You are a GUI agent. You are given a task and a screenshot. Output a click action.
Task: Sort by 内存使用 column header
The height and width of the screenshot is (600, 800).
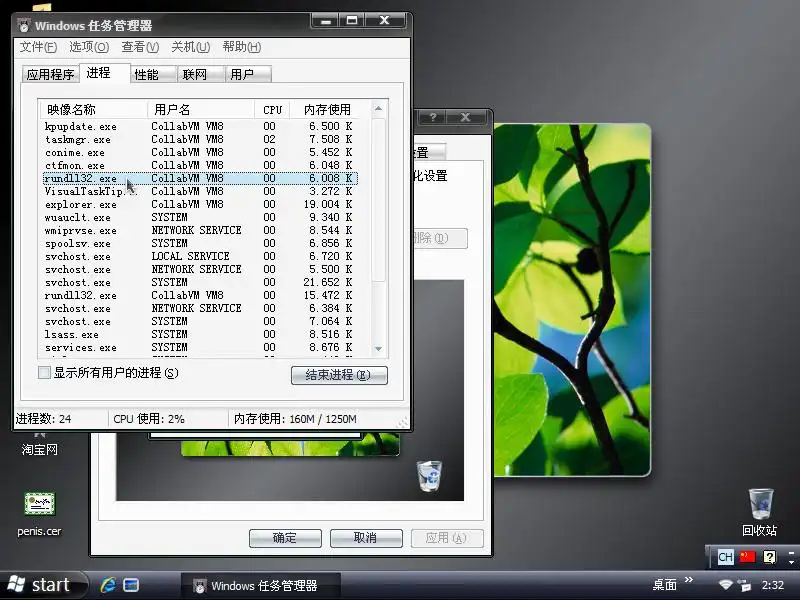coord(331,109)
